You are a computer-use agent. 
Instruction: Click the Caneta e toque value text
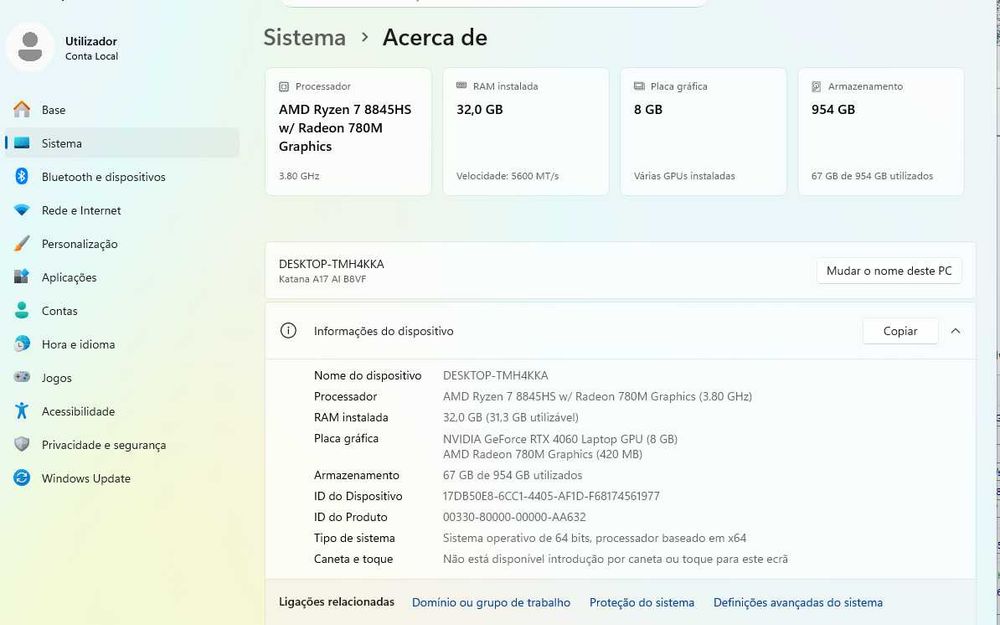click(615, 559)
